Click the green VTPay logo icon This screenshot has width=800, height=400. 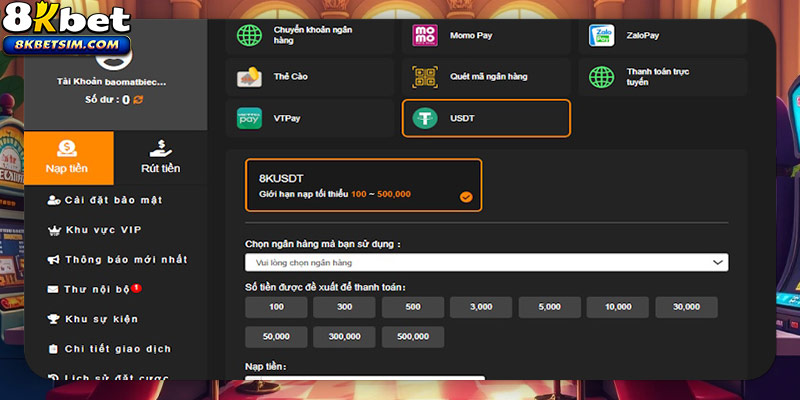pyautogui.click(x=249, y=118)
